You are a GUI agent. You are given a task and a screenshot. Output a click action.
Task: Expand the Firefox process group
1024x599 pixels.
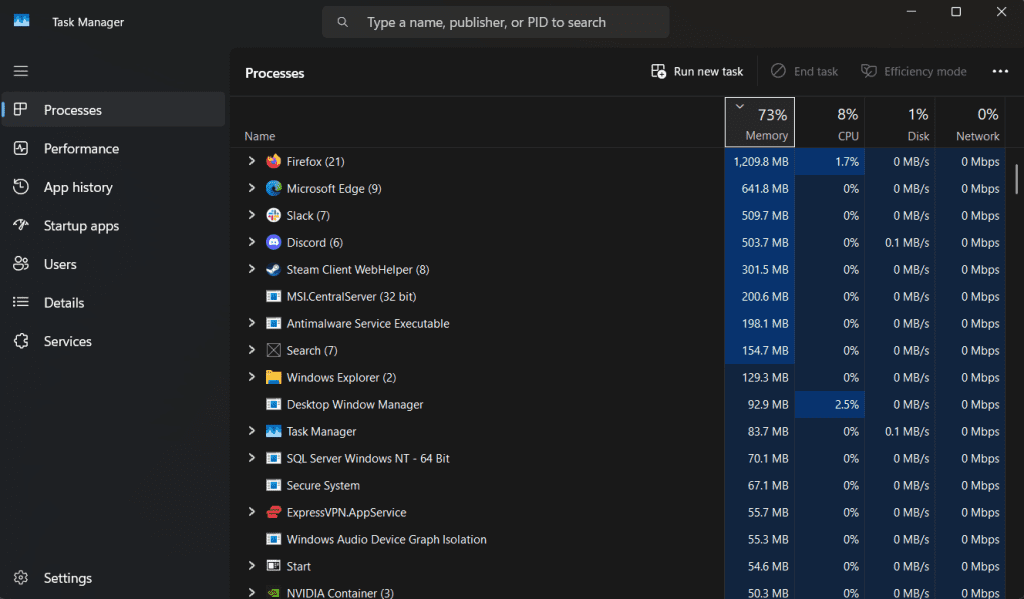252,161
